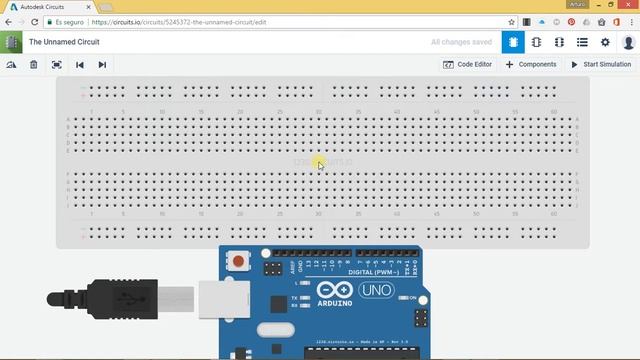640x360 pixels.
Task: Open the user profile avatar
Action: pos(629,42)
